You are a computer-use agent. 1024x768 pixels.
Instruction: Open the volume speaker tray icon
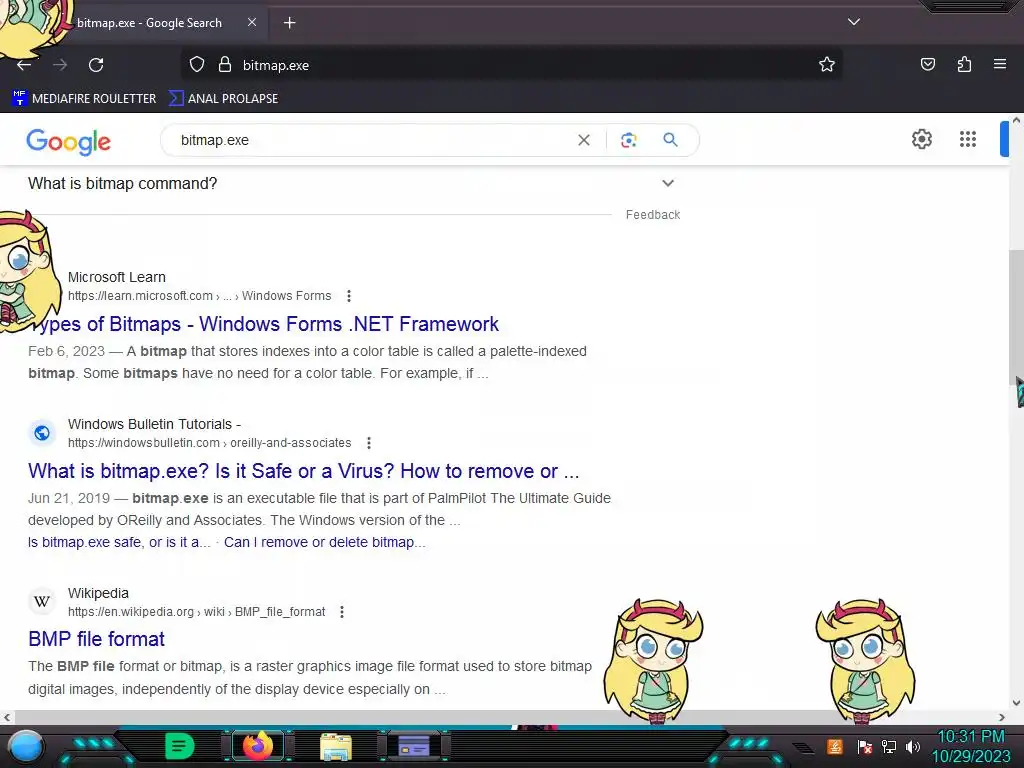point(913,746)
